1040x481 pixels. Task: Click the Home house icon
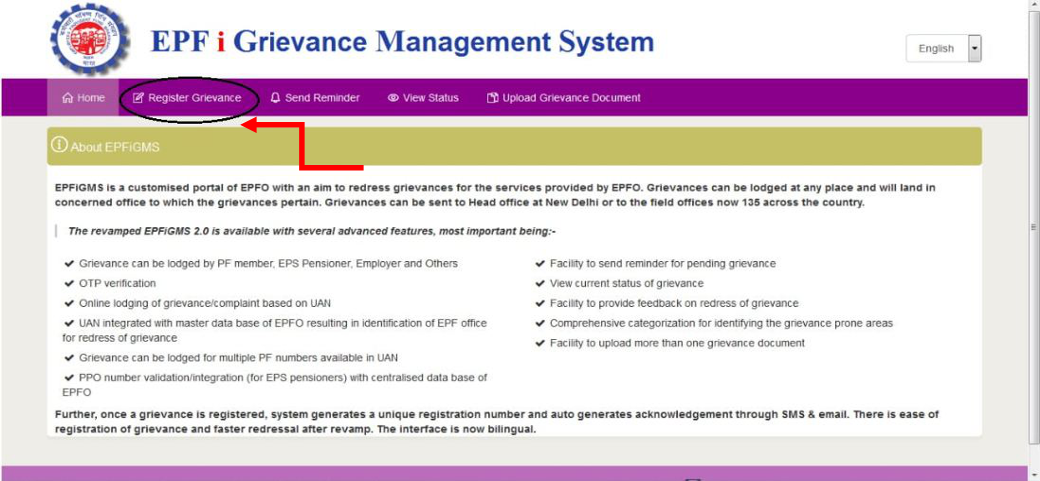click(x=67, y=98)
